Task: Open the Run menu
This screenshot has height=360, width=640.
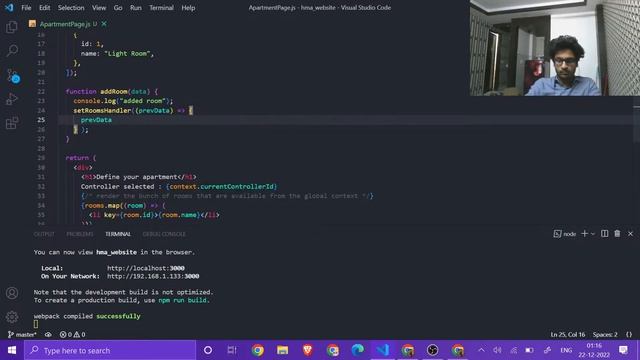Action: [x=136, y=8]
